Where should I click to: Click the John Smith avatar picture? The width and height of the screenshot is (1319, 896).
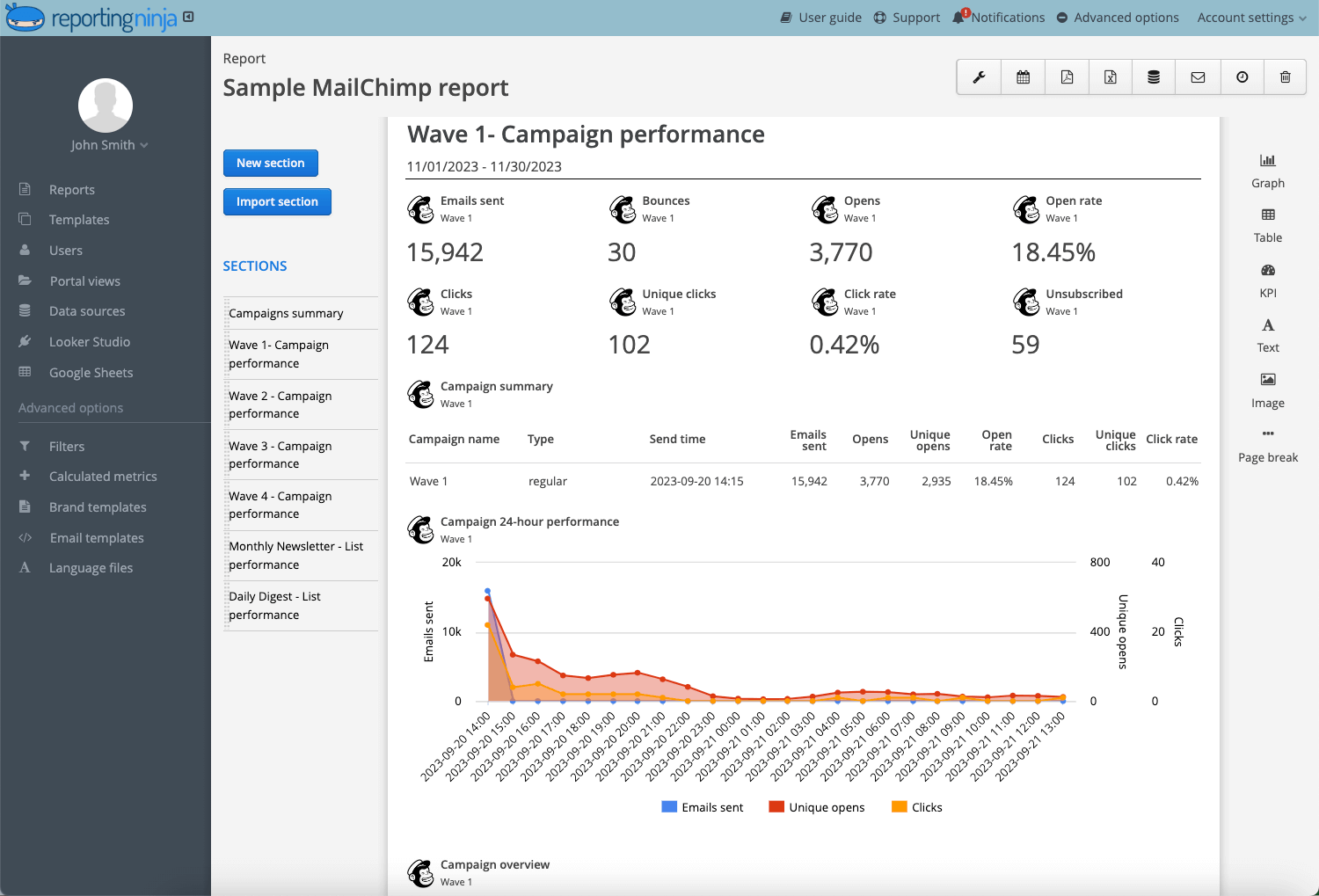click(x=106, y=106)
